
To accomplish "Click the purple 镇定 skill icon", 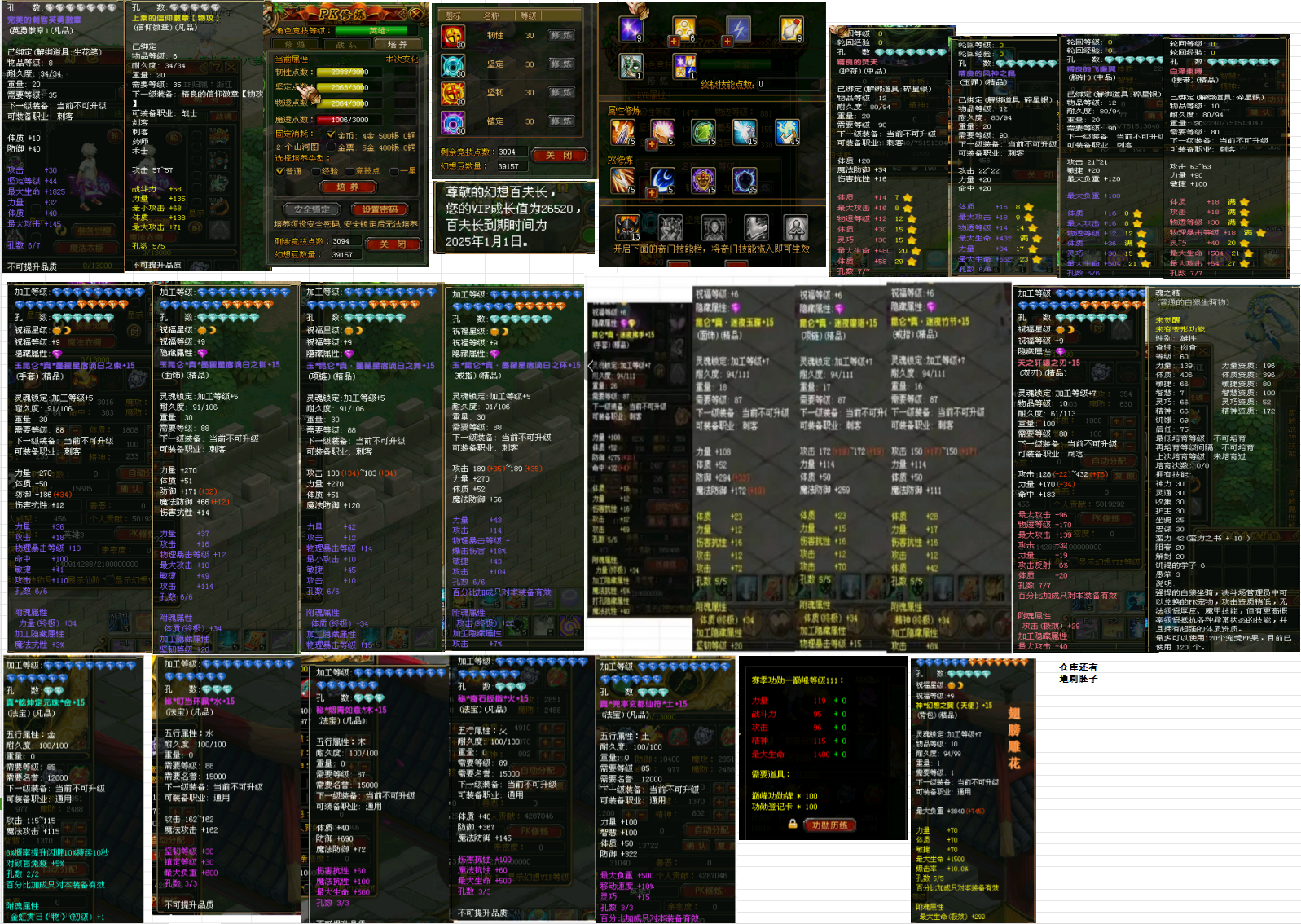I will (452, 122).
